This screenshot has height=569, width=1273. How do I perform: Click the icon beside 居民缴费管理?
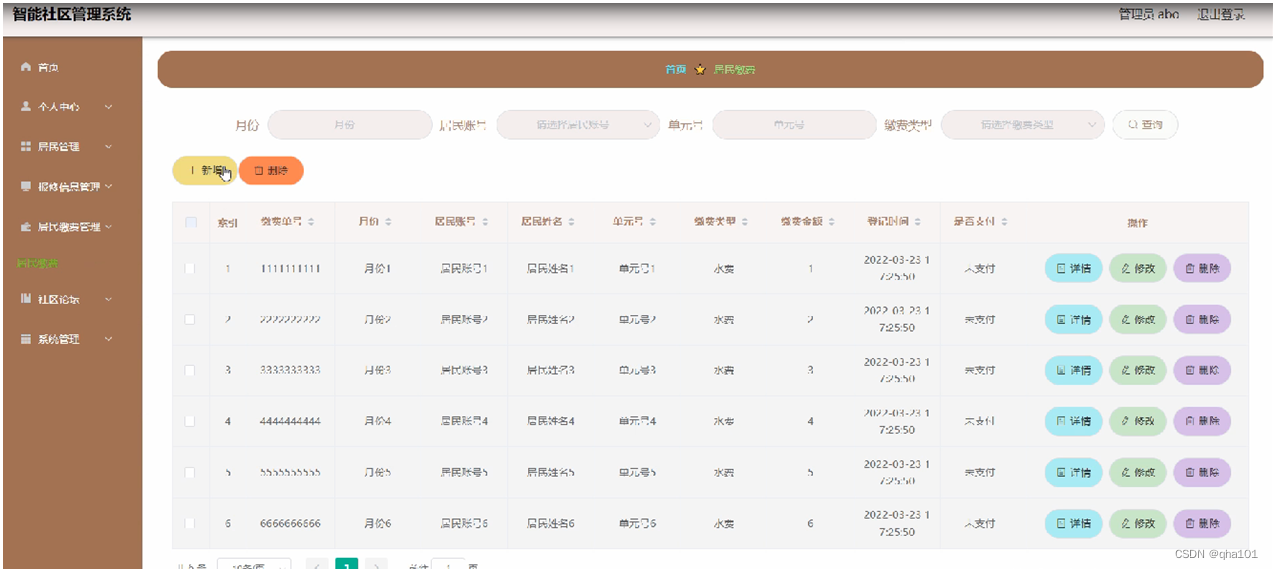tap(27, 227)
